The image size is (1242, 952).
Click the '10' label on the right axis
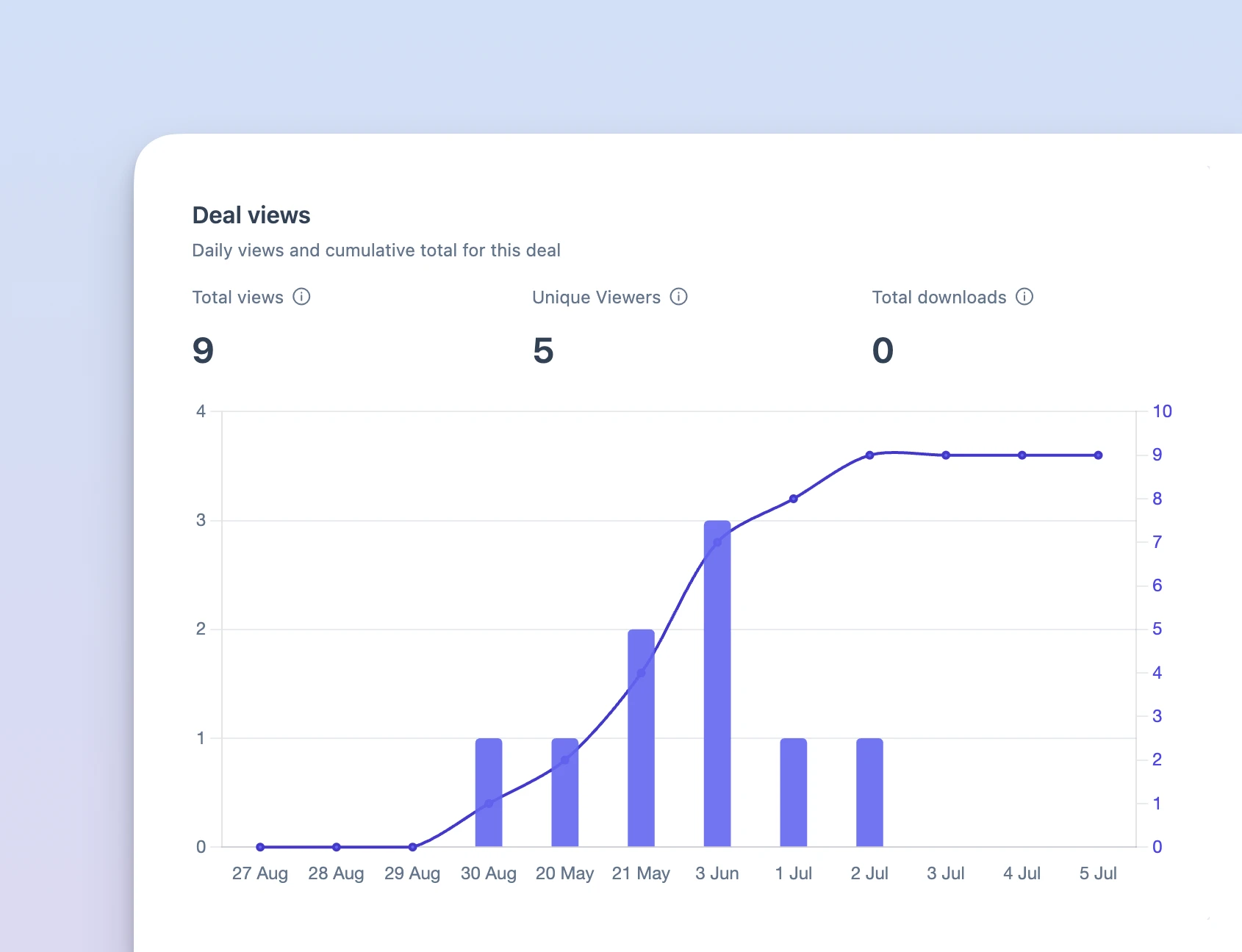1162,411
